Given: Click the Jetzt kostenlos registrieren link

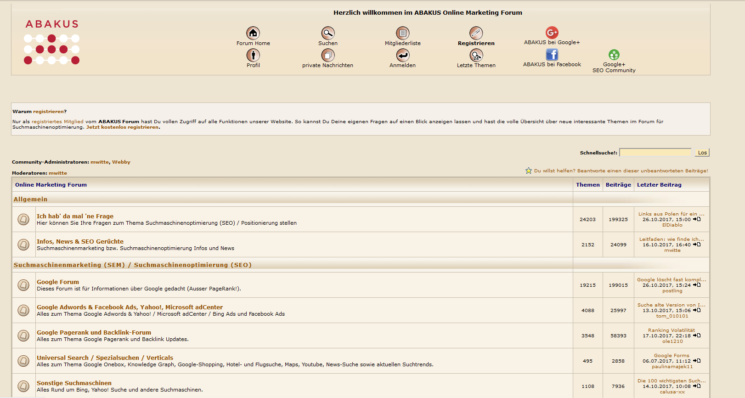Looking at the screenshot, I should pos(123,127).
